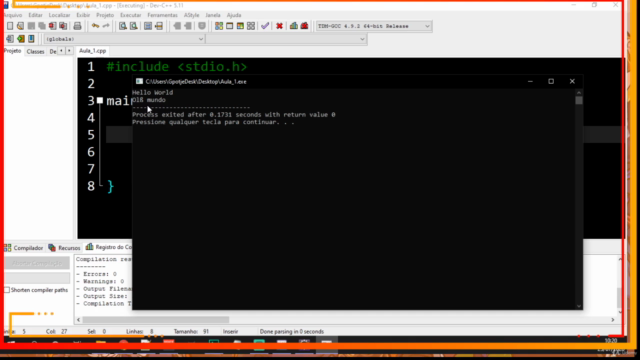Open the Ajuda menu

[x=234, y=15]
